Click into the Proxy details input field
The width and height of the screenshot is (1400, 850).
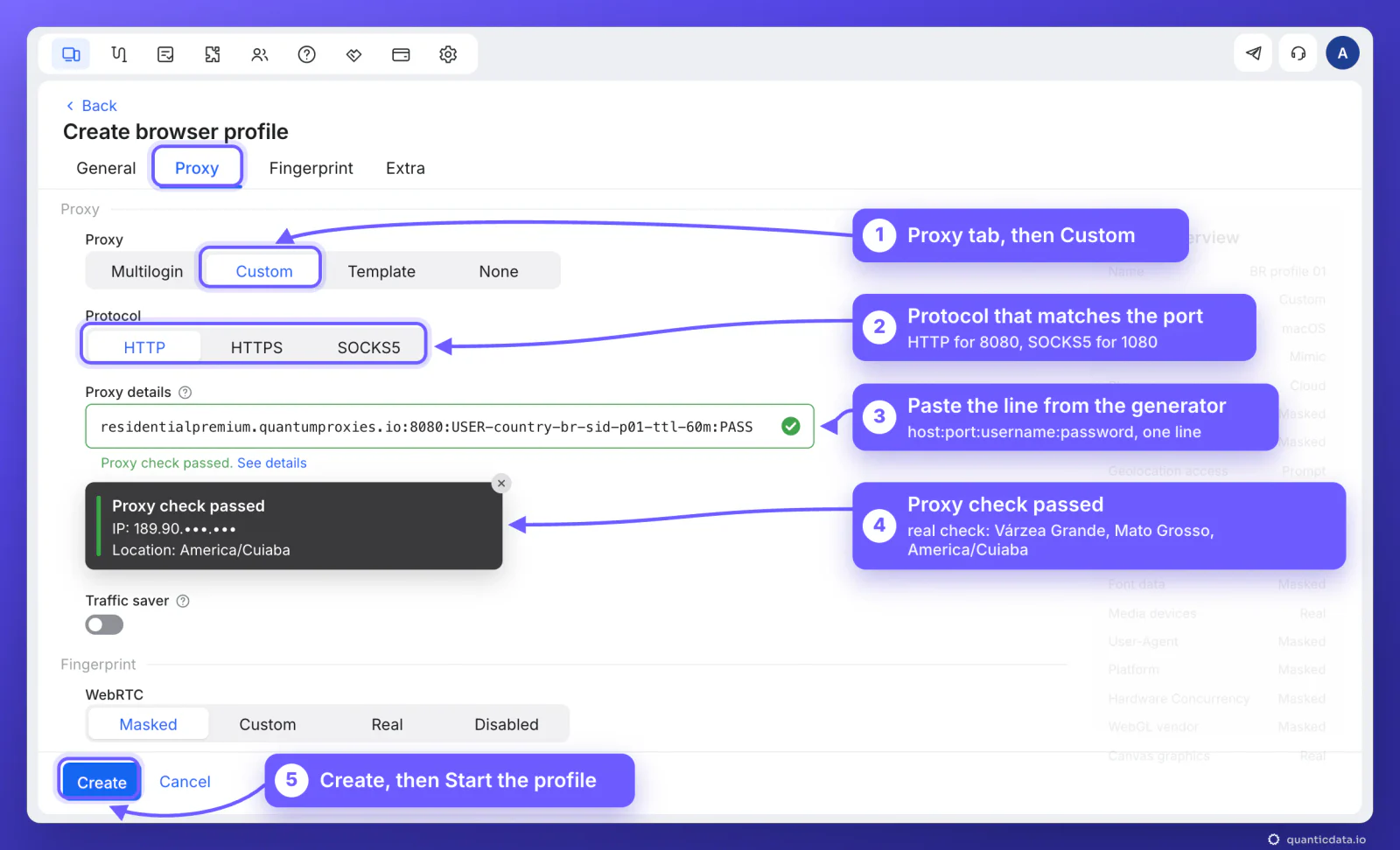tap(450, 427)
